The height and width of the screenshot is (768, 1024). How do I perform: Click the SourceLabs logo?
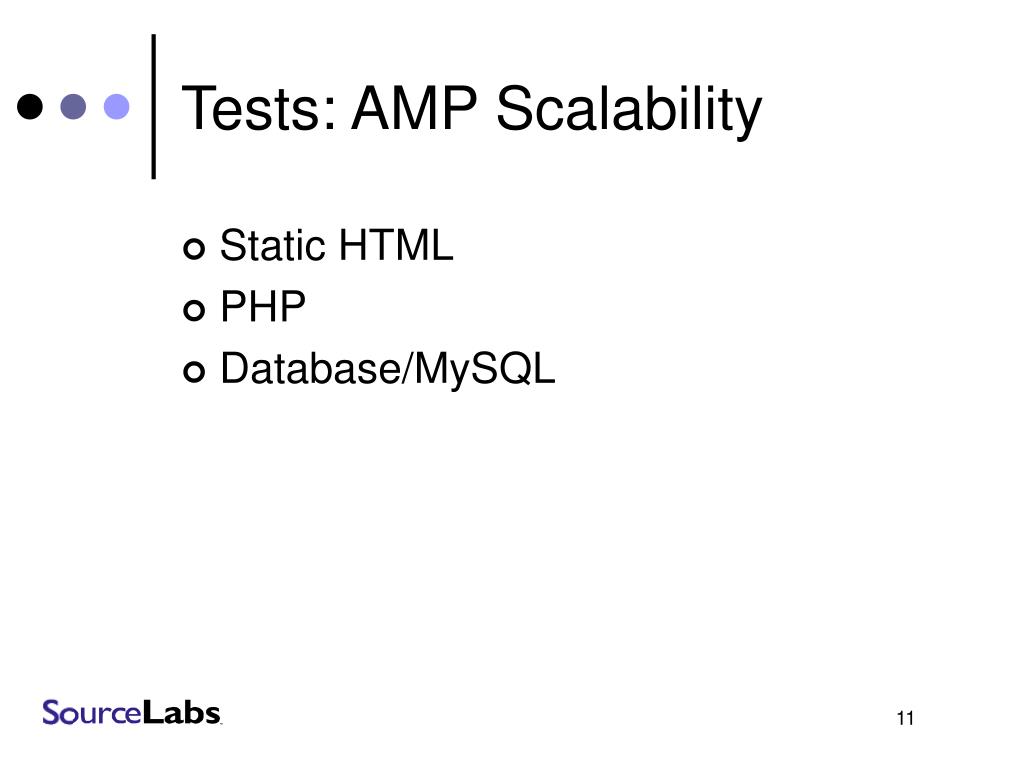click(131, 712)
